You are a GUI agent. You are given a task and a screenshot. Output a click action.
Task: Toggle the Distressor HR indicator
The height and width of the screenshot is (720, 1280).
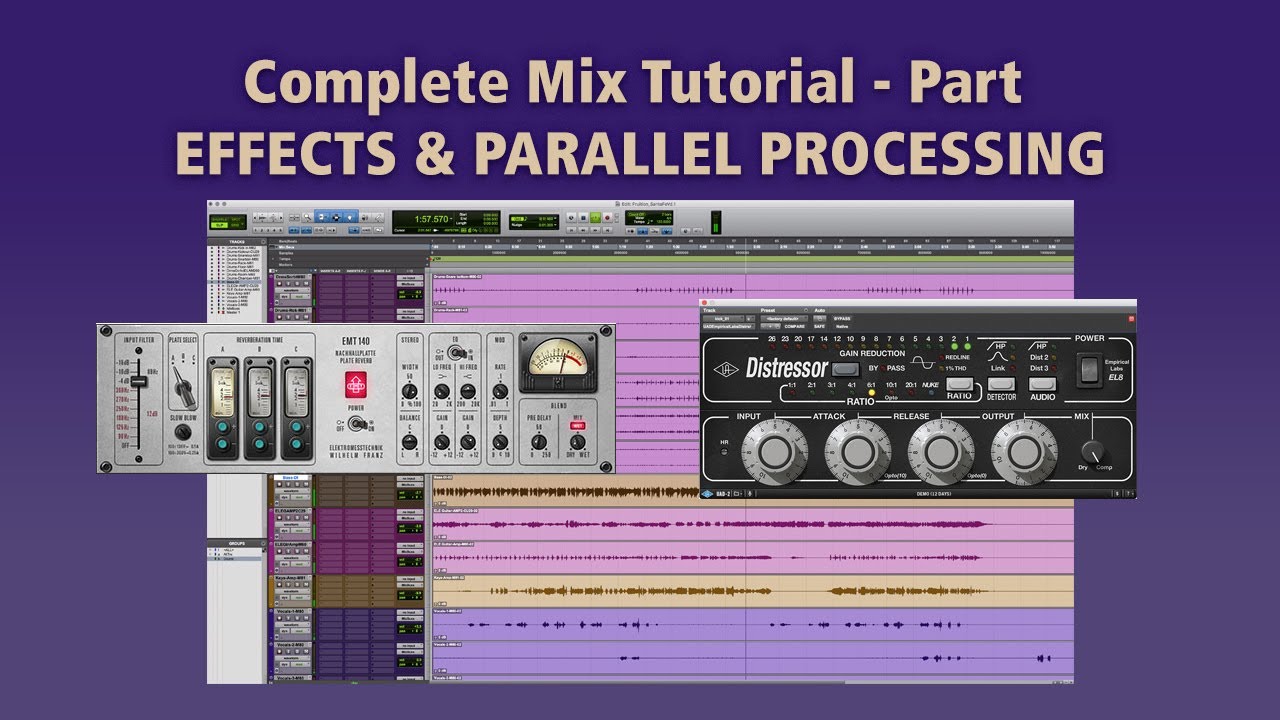[x=724, y=452]
